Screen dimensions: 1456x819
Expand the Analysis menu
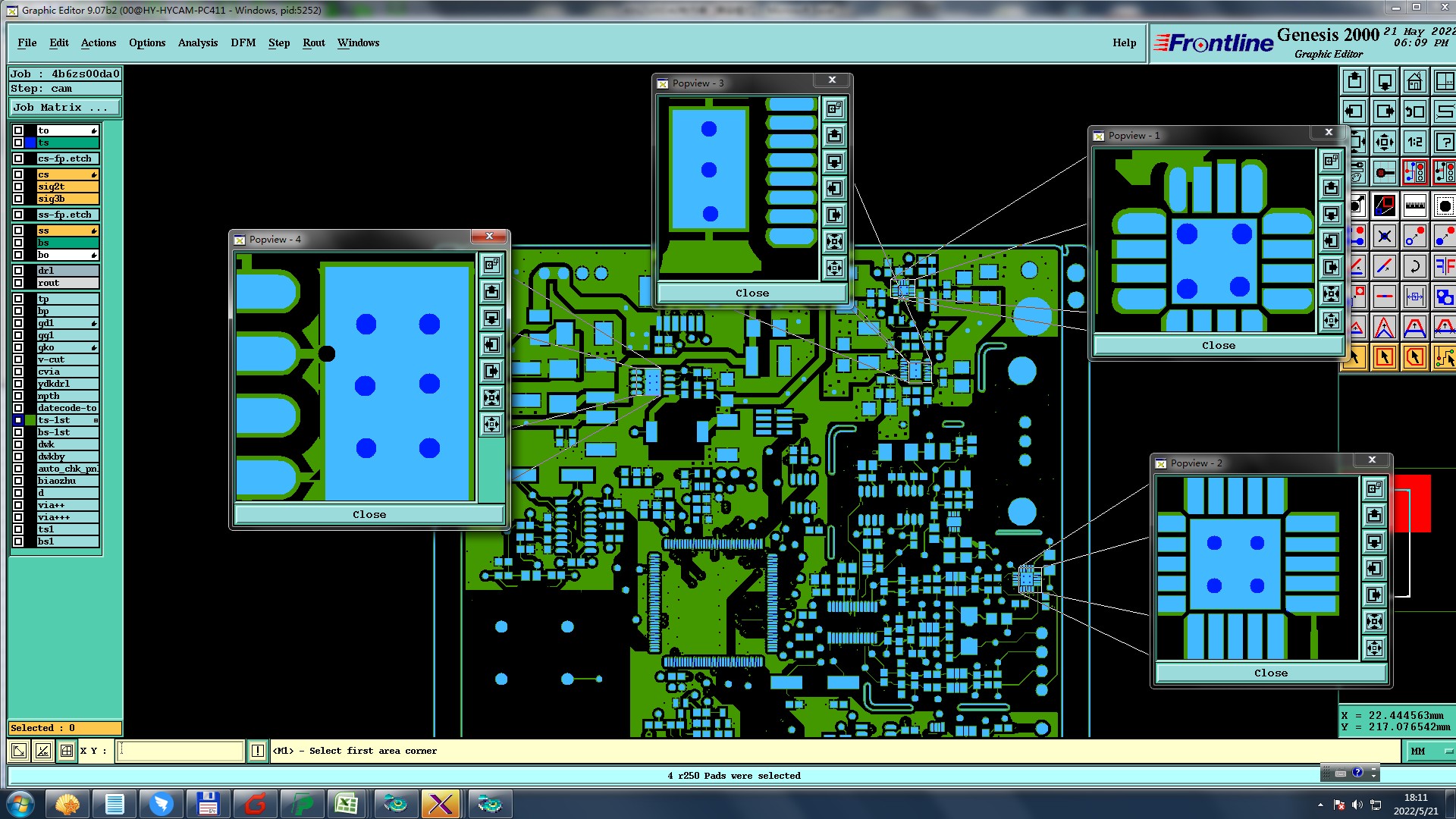pos(197,43)
